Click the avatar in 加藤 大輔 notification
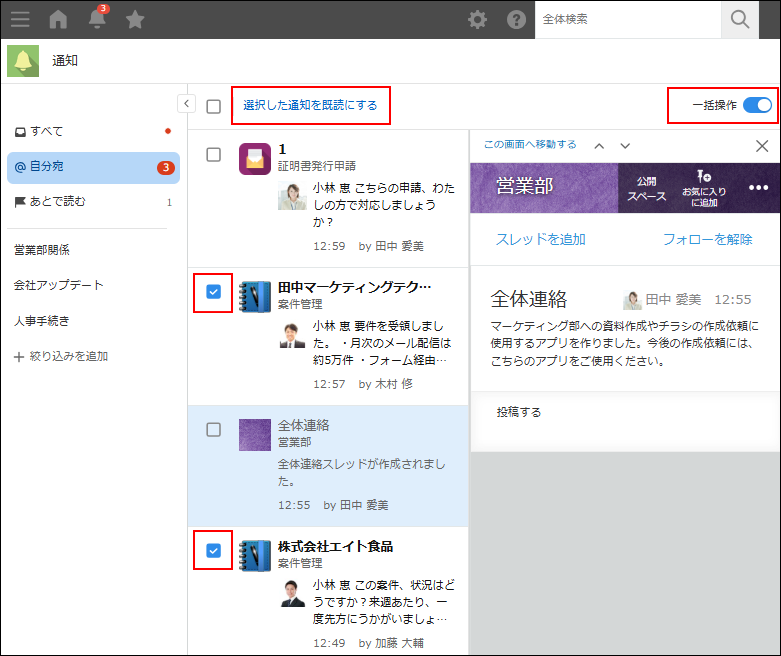This screenshot has height=656, width=781. 292,593
